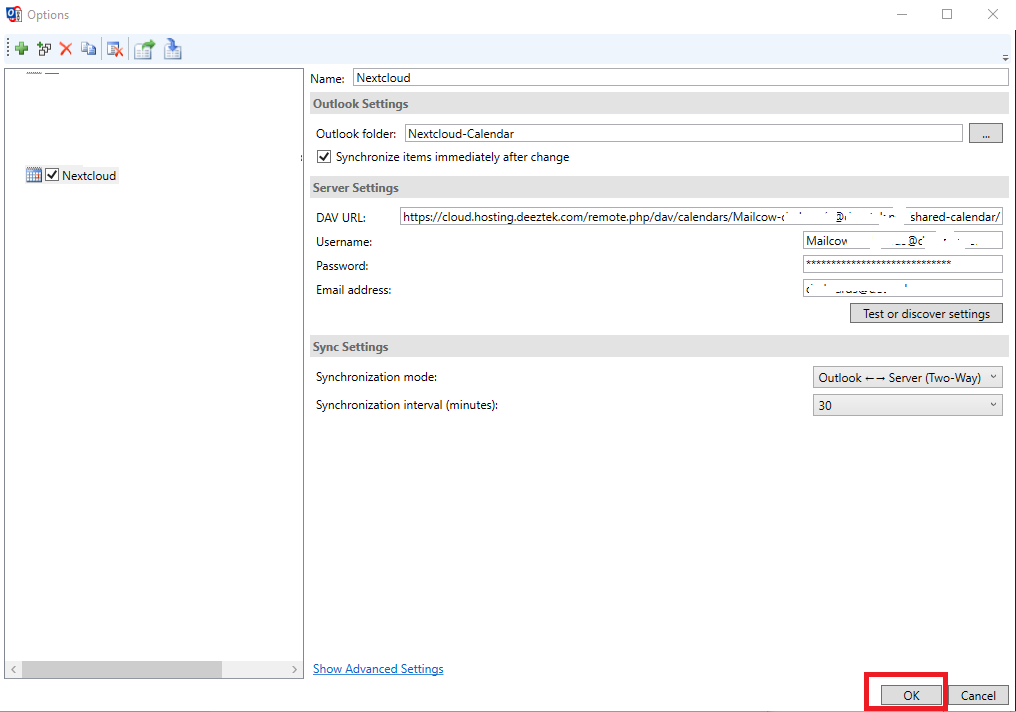Open the Synchronization interval dropdown
Image resolution: width=1016 pixels, height=712 pixels.
pyautogui.click(x=907, y=405)
